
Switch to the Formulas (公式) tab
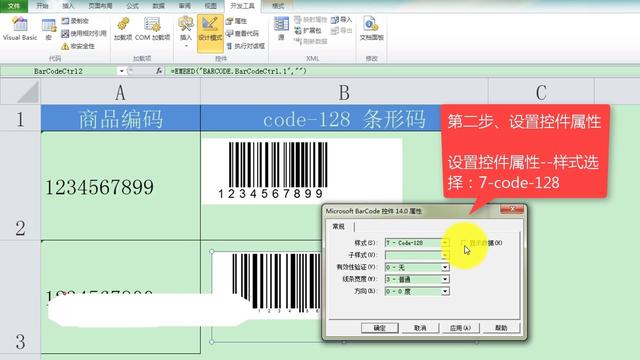coord(132,6)
